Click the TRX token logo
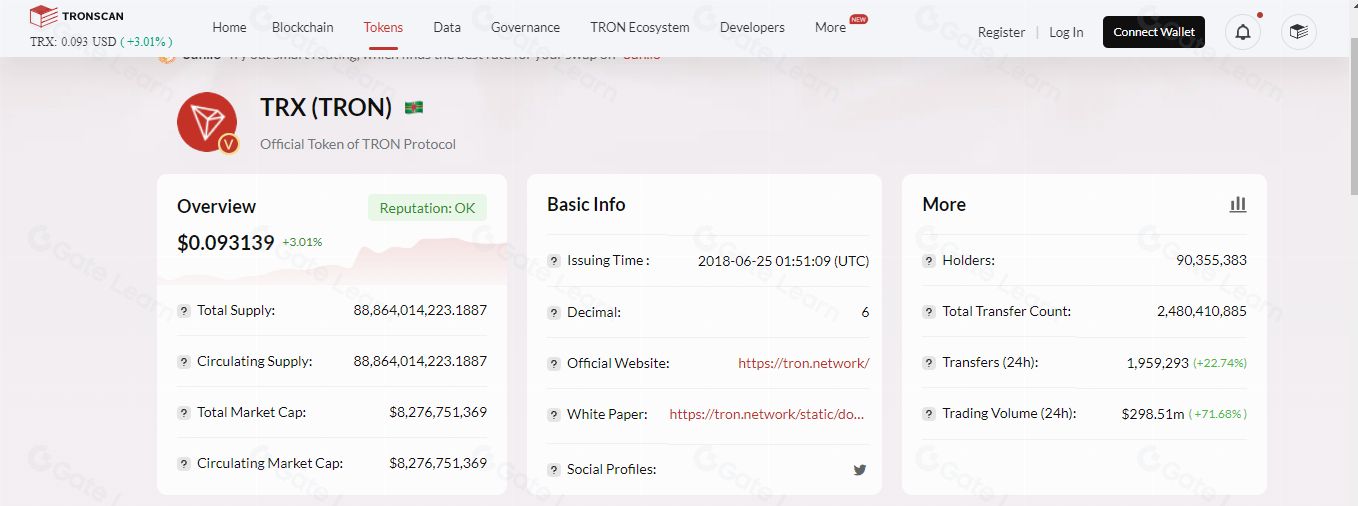1358x506 pixels. pos(207,122)
